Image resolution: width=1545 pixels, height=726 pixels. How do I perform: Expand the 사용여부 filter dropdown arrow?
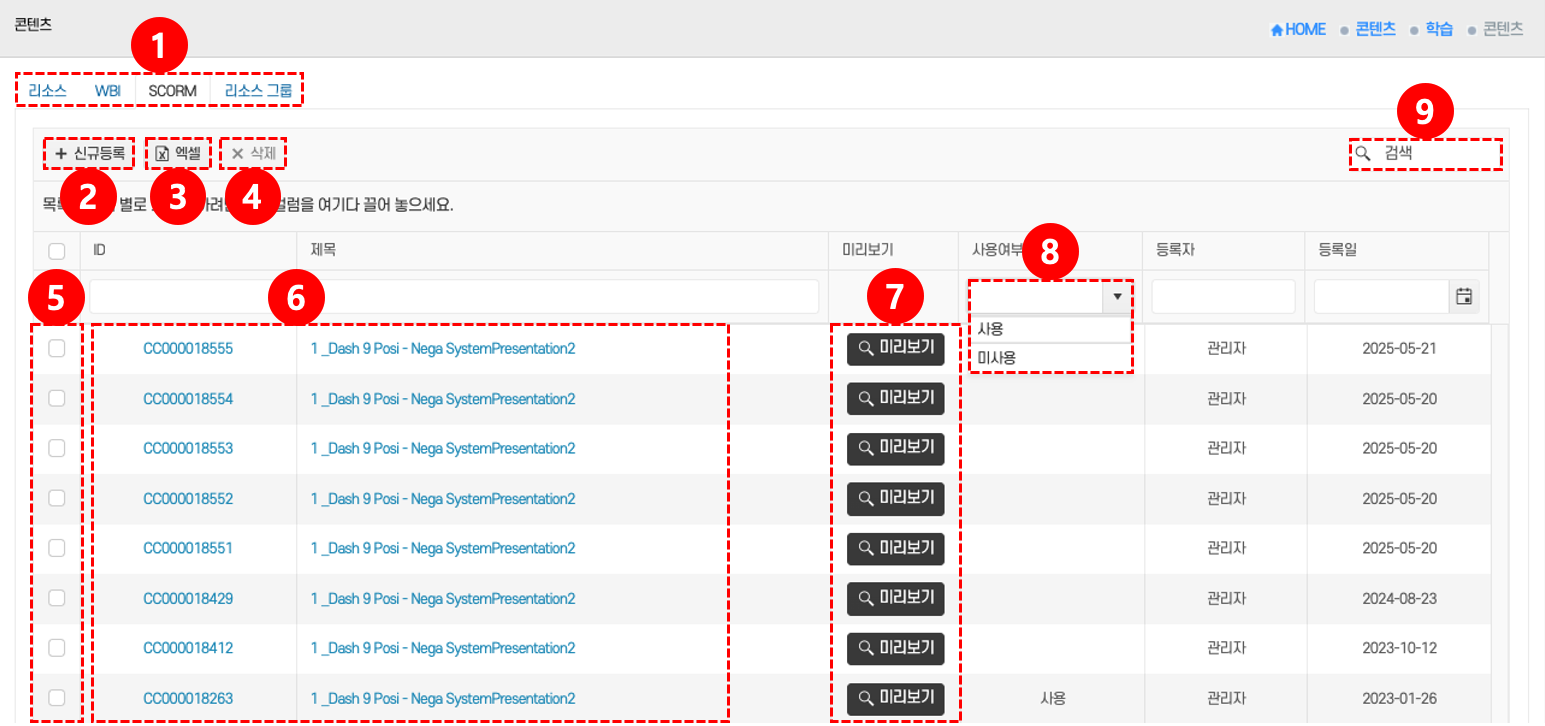(x=1117, y=296)
